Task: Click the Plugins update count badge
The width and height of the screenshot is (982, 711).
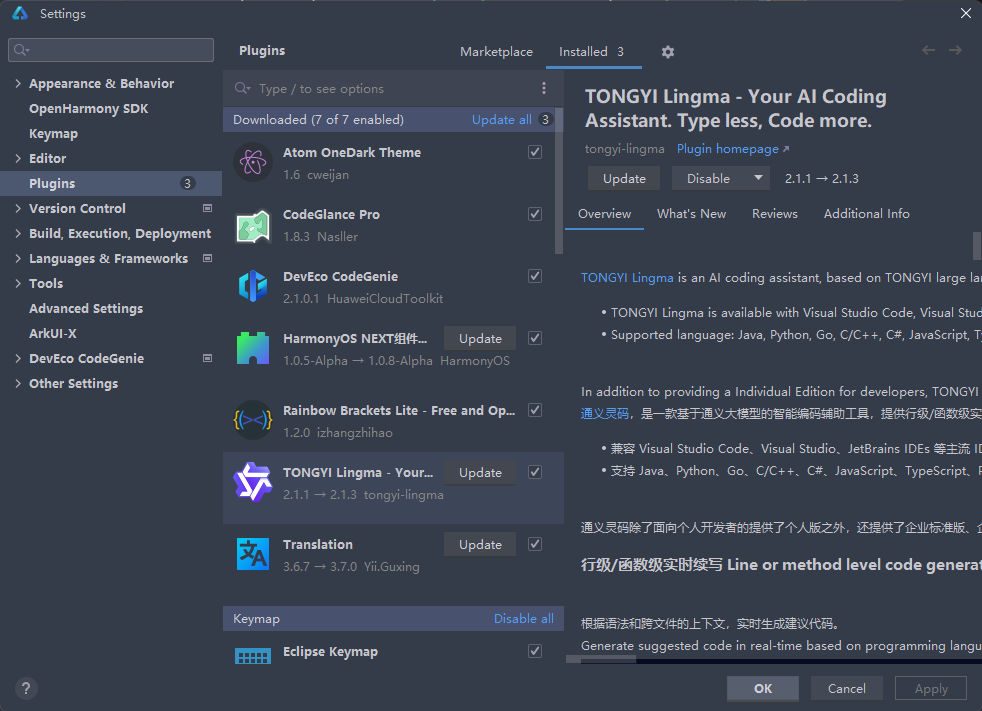Action: pyautogui.click(x=187, y=184)
